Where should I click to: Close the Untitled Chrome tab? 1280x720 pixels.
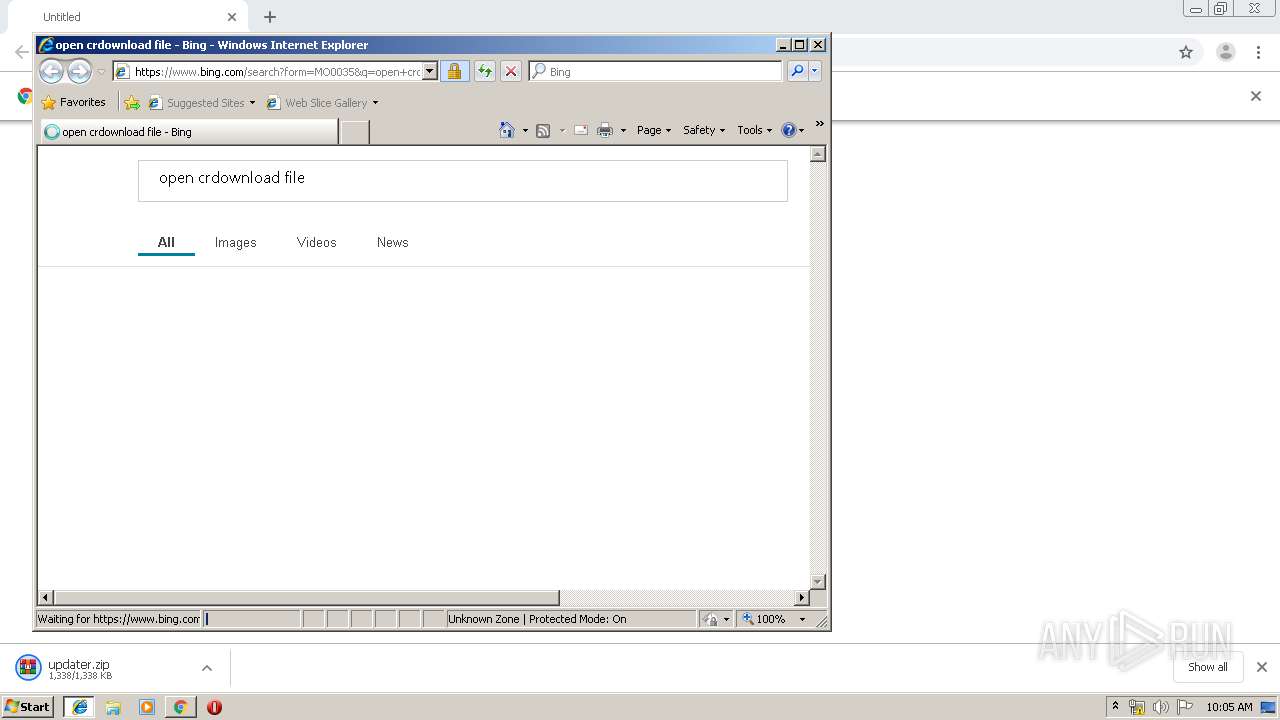[x=232, y=17]
